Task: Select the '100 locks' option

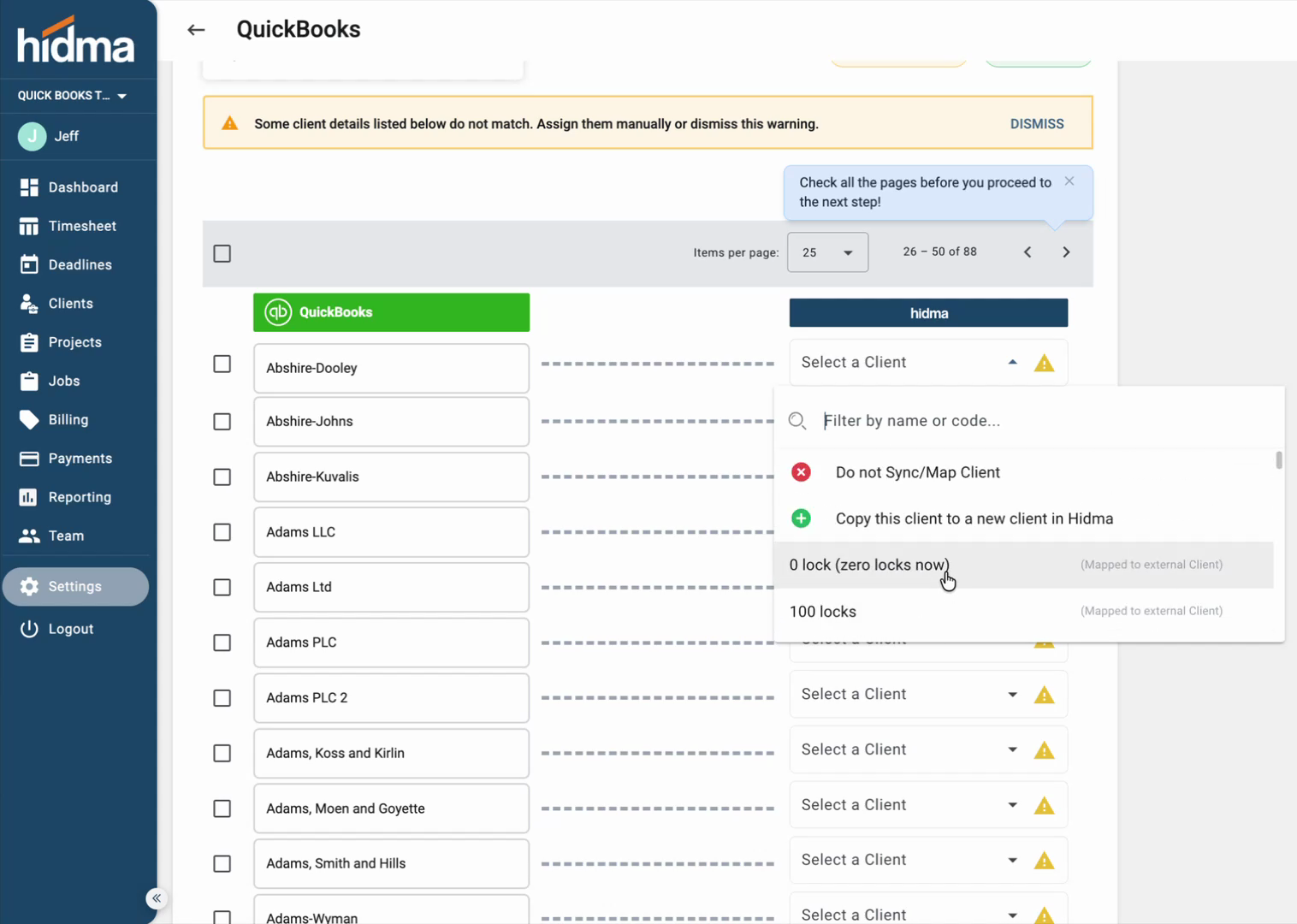Action: pyautogui.click(x=1023, y=611)
